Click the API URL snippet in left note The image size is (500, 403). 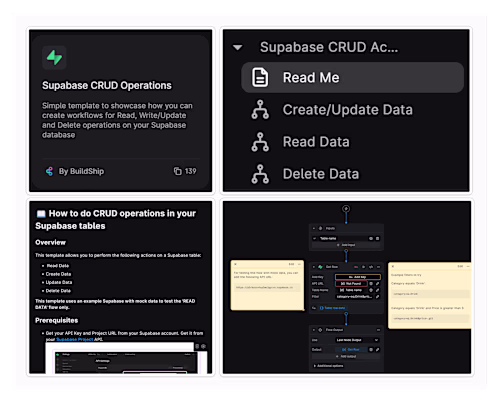pyautogui.click(x=267, y=287)
